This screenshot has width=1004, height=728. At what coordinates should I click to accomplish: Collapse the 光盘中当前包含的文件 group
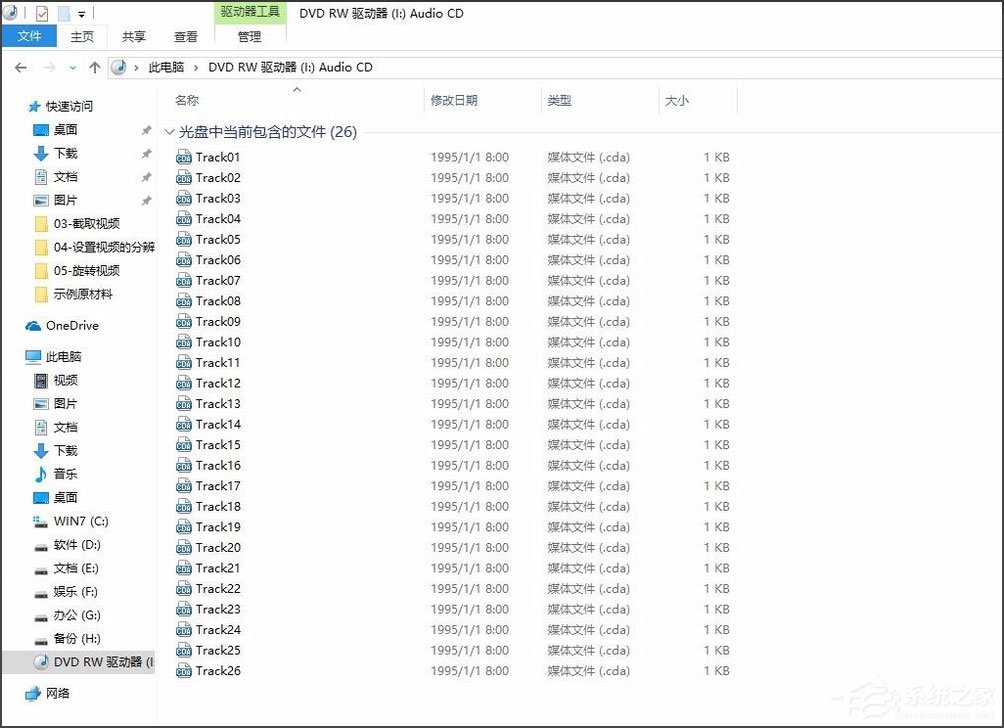click(x=170, y=131)
